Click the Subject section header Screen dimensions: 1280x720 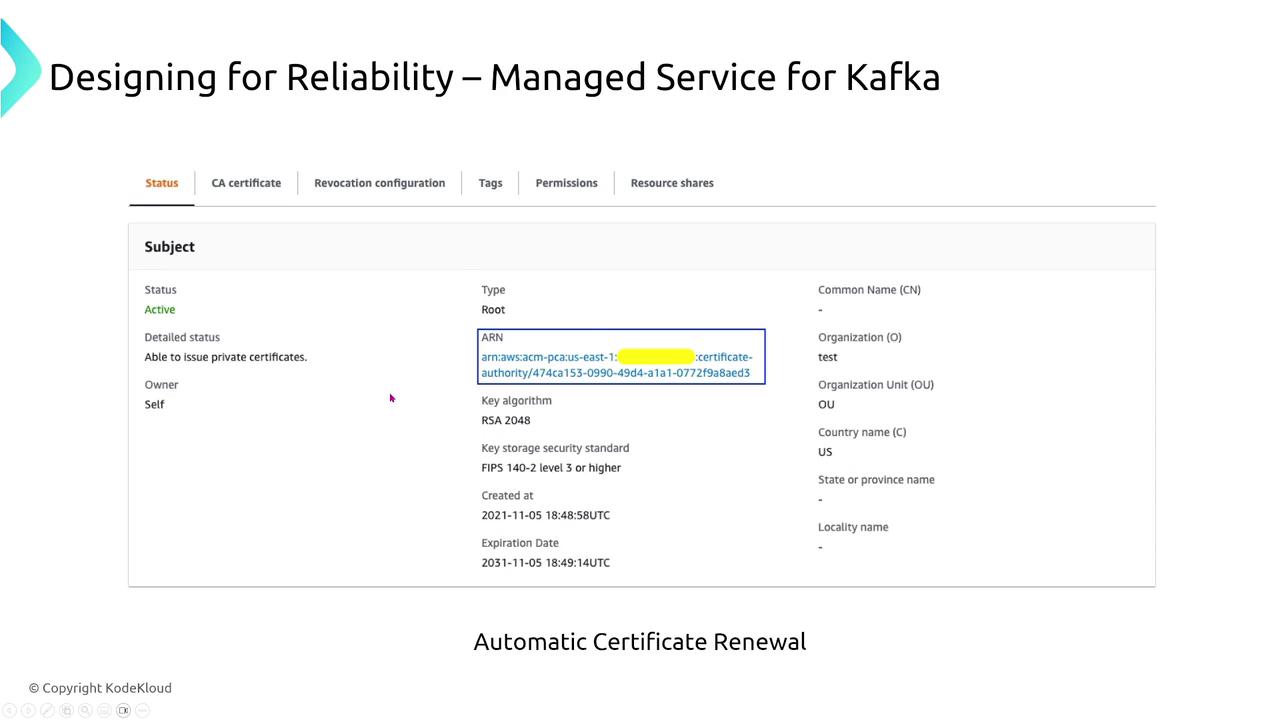(x=170, y=247)
